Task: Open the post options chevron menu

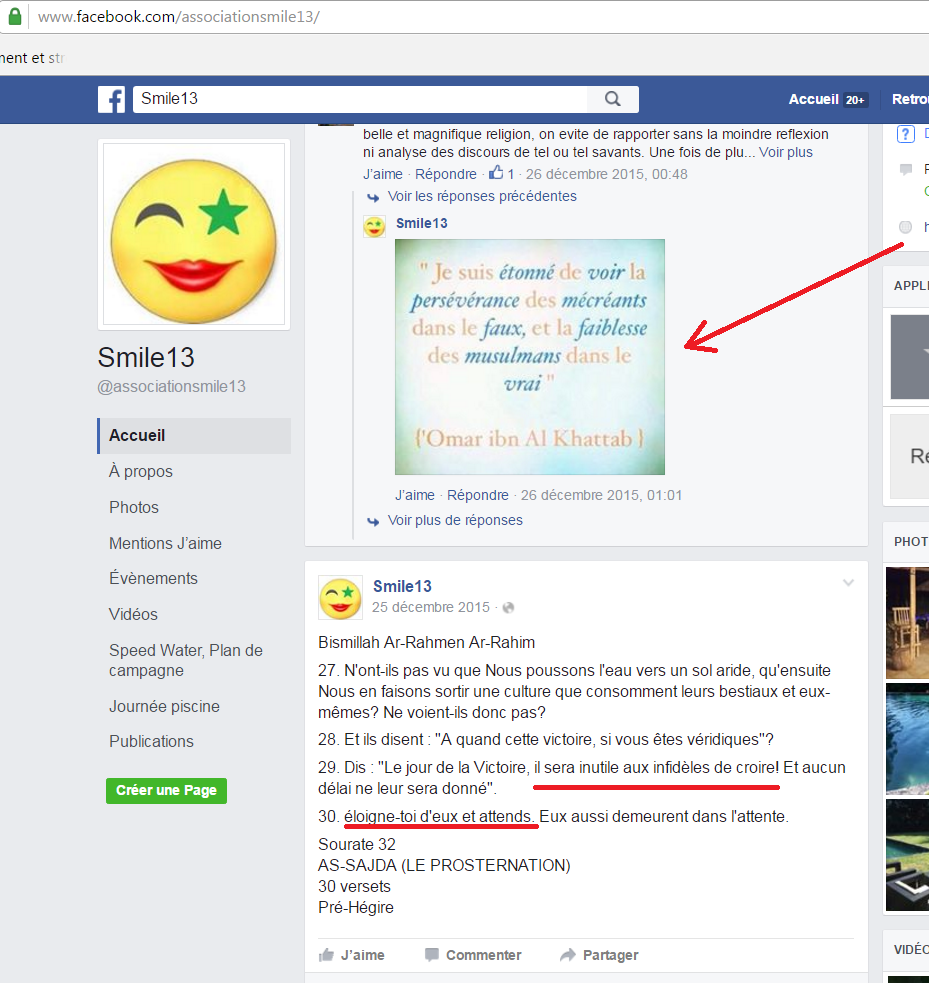Action: 848,583
